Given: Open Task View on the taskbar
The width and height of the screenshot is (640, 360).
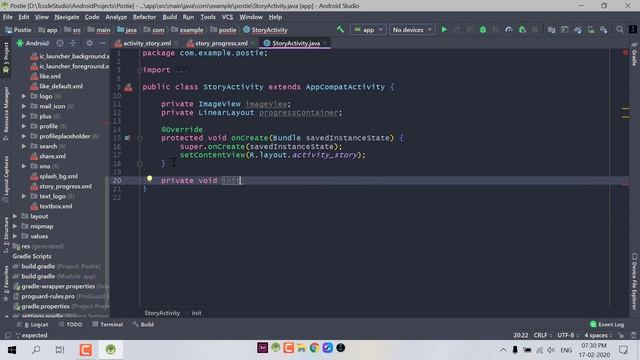Looking at the screenshot, I should [60, 350].
